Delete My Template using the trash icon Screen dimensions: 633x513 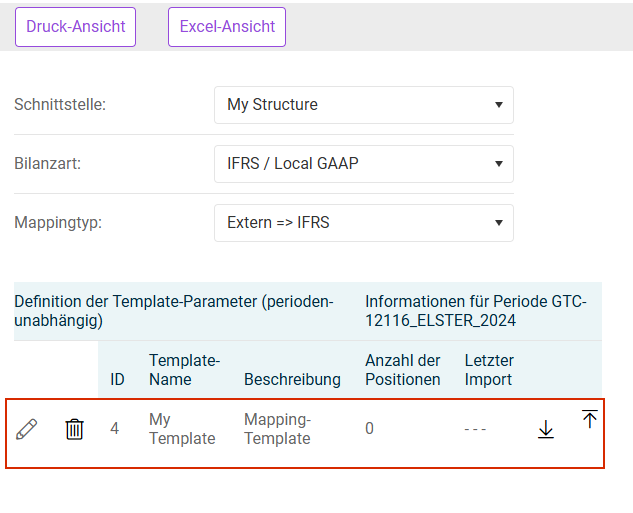[x=74, y=429]
